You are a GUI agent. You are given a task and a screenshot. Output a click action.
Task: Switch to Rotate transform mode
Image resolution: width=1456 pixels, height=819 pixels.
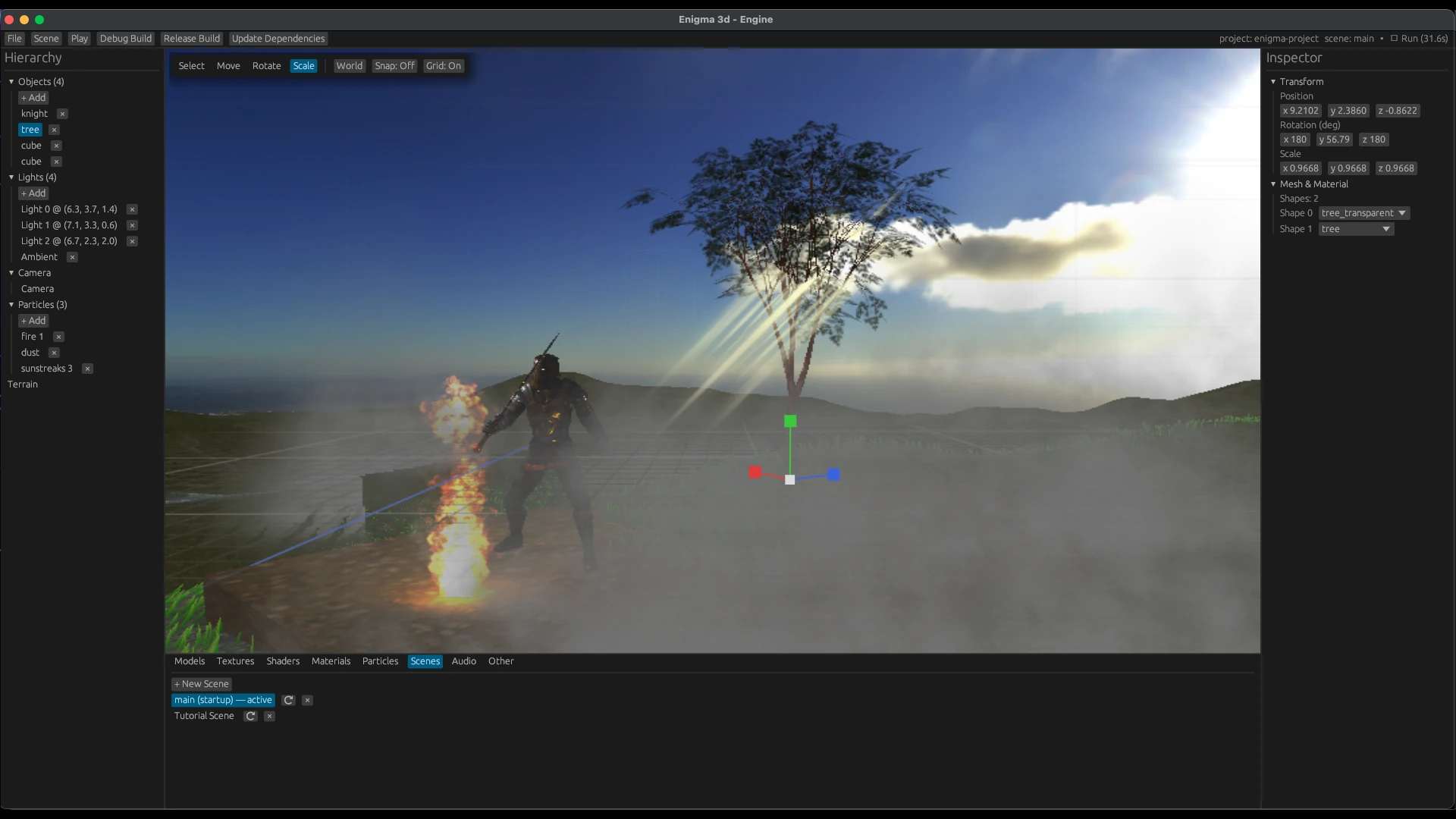tap(266, 66)
